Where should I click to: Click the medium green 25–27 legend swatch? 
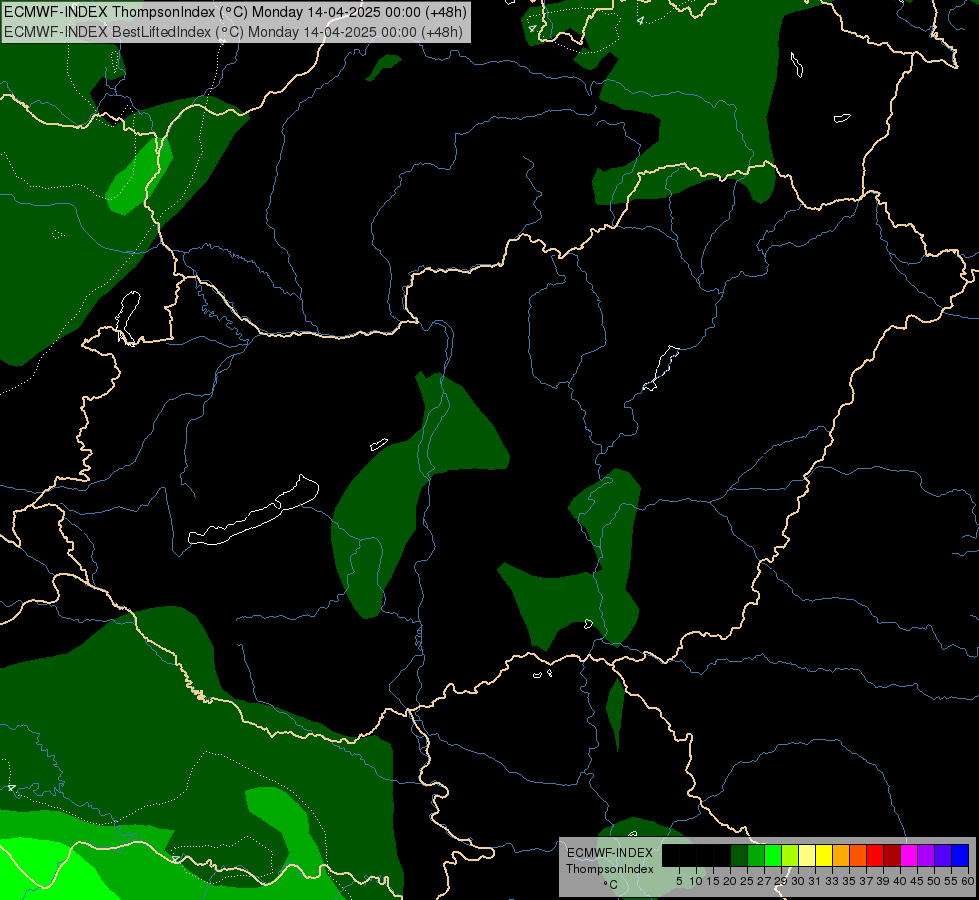click(x=756, y=855)
